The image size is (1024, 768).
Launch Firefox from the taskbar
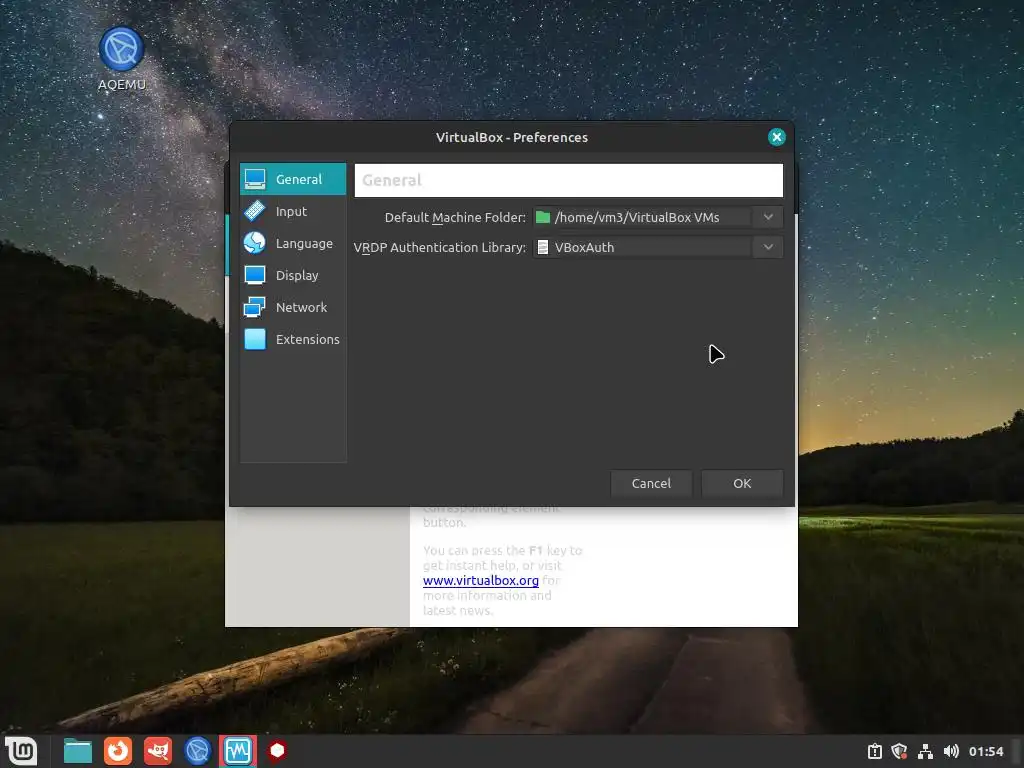tap(118, 751)
